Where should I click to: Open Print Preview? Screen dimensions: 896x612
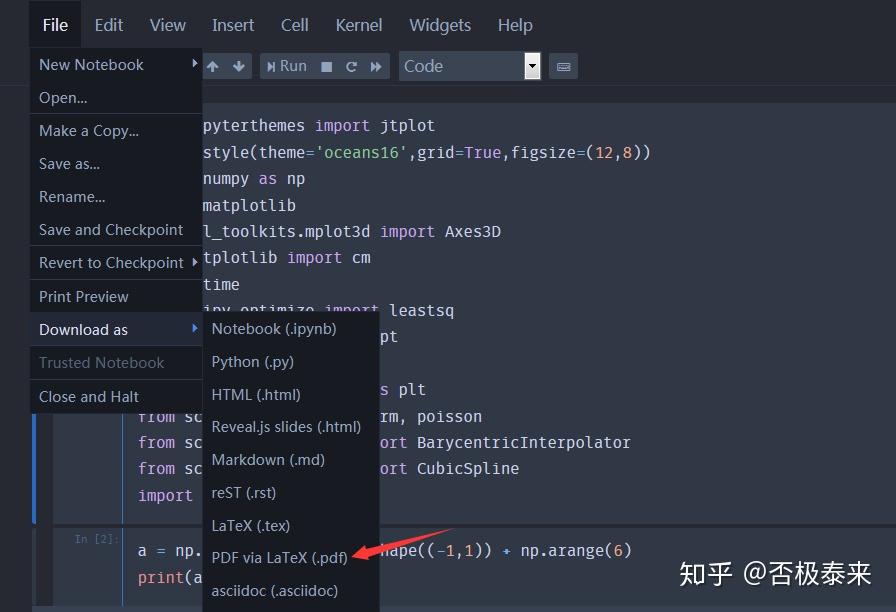(83, 296)
